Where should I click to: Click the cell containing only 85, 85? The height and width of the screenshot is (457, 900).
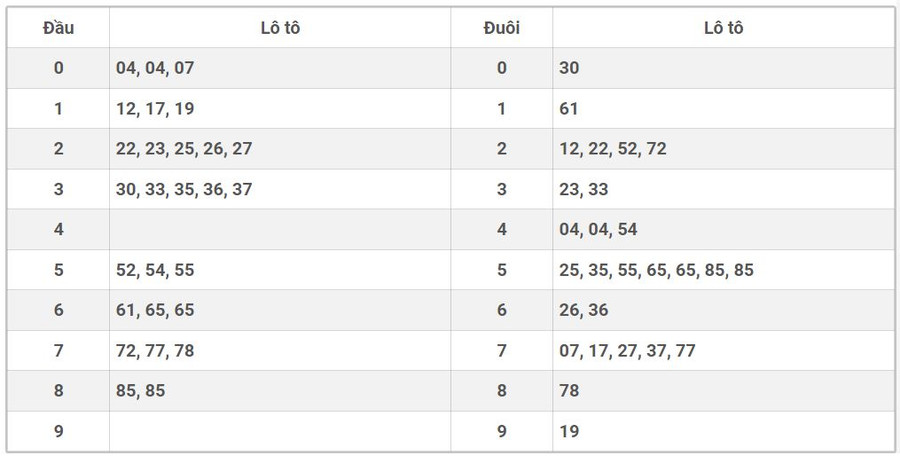click(x=140, y=391)
